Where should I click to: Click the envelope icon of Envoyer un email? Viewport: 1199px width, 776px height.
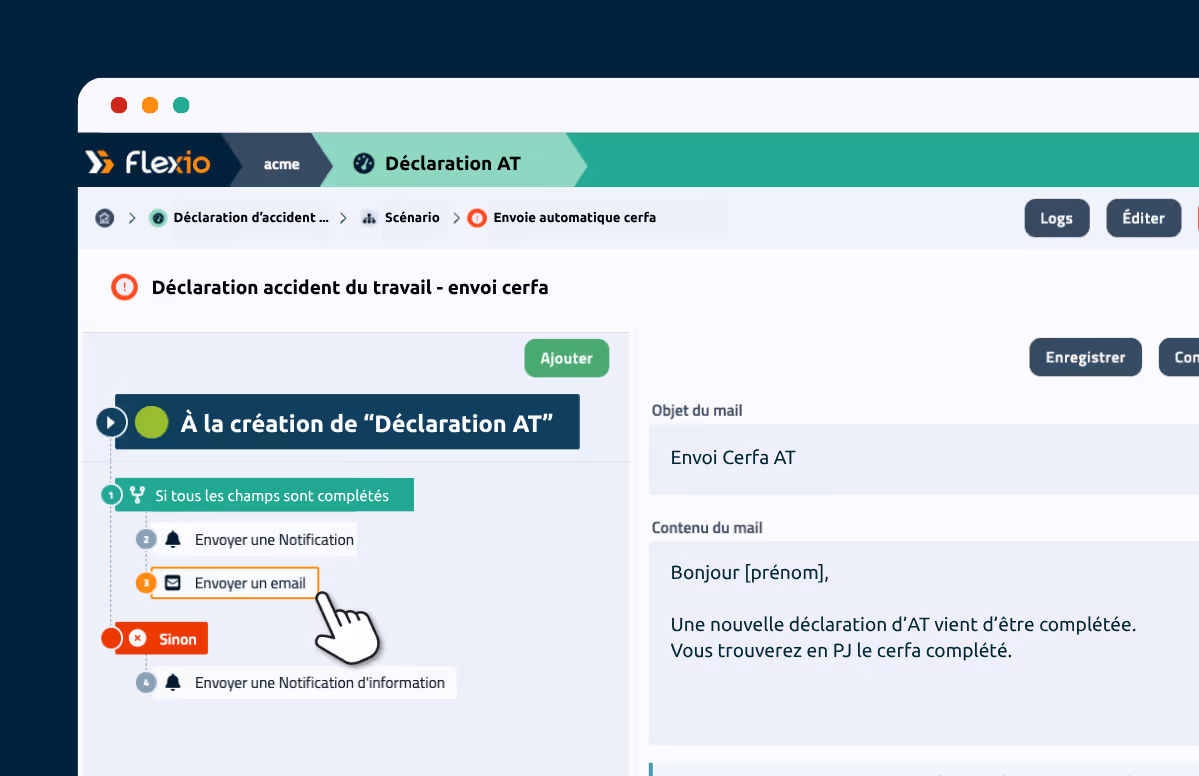[x=174, y=583]
